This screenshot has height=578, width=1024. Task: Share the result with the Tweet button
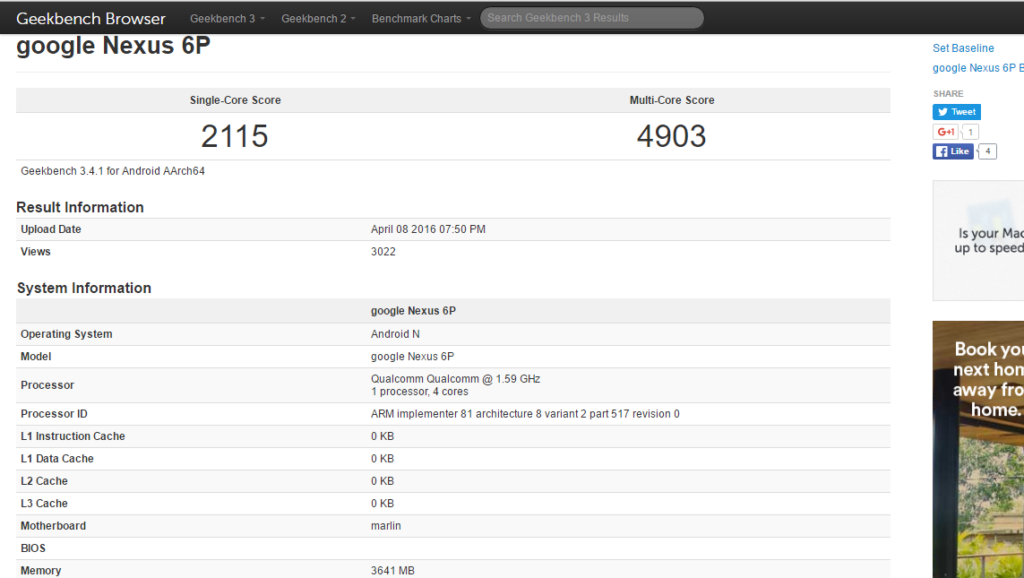point(957,112)
